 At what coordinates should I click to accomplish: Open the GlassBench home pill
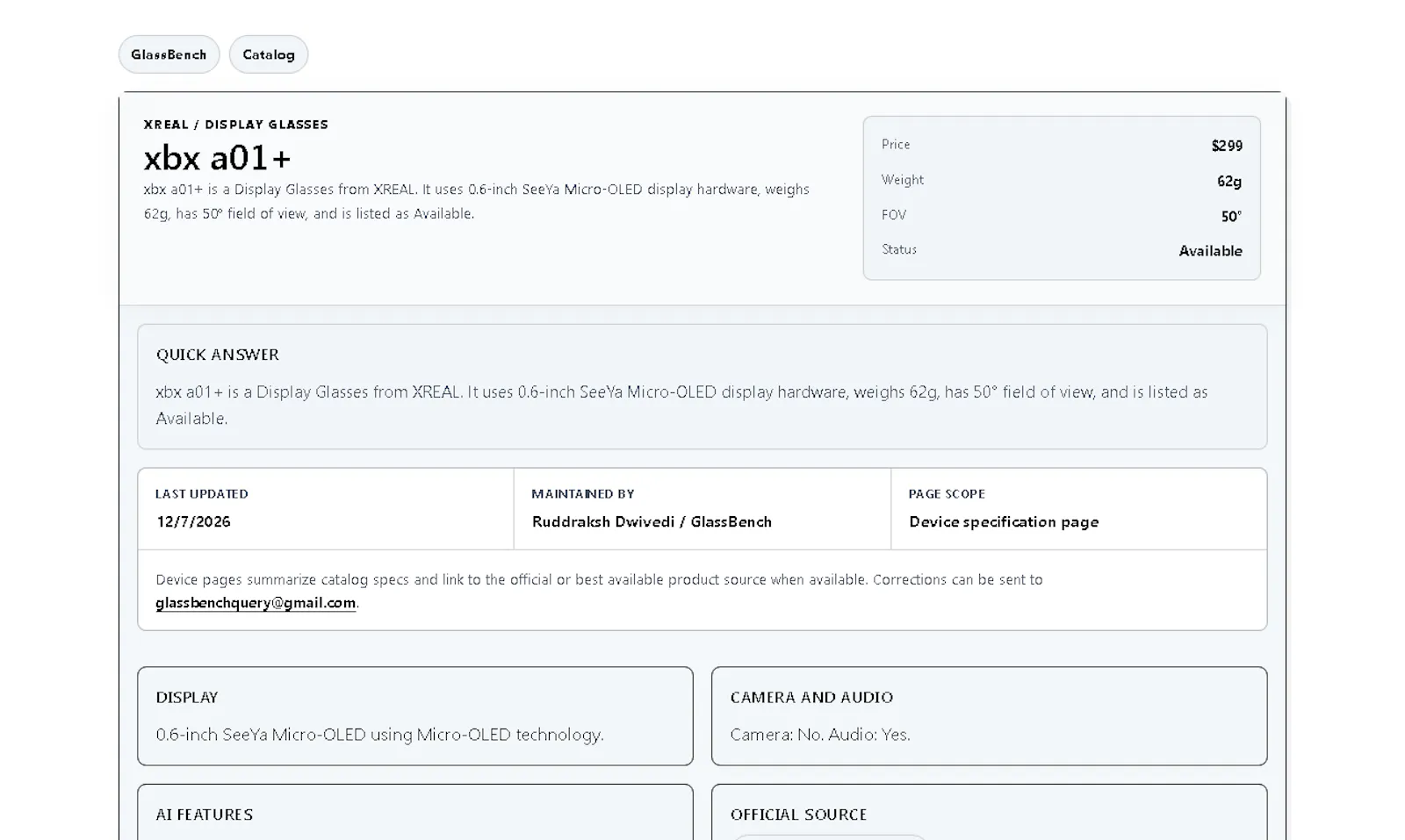click(169, 54)
